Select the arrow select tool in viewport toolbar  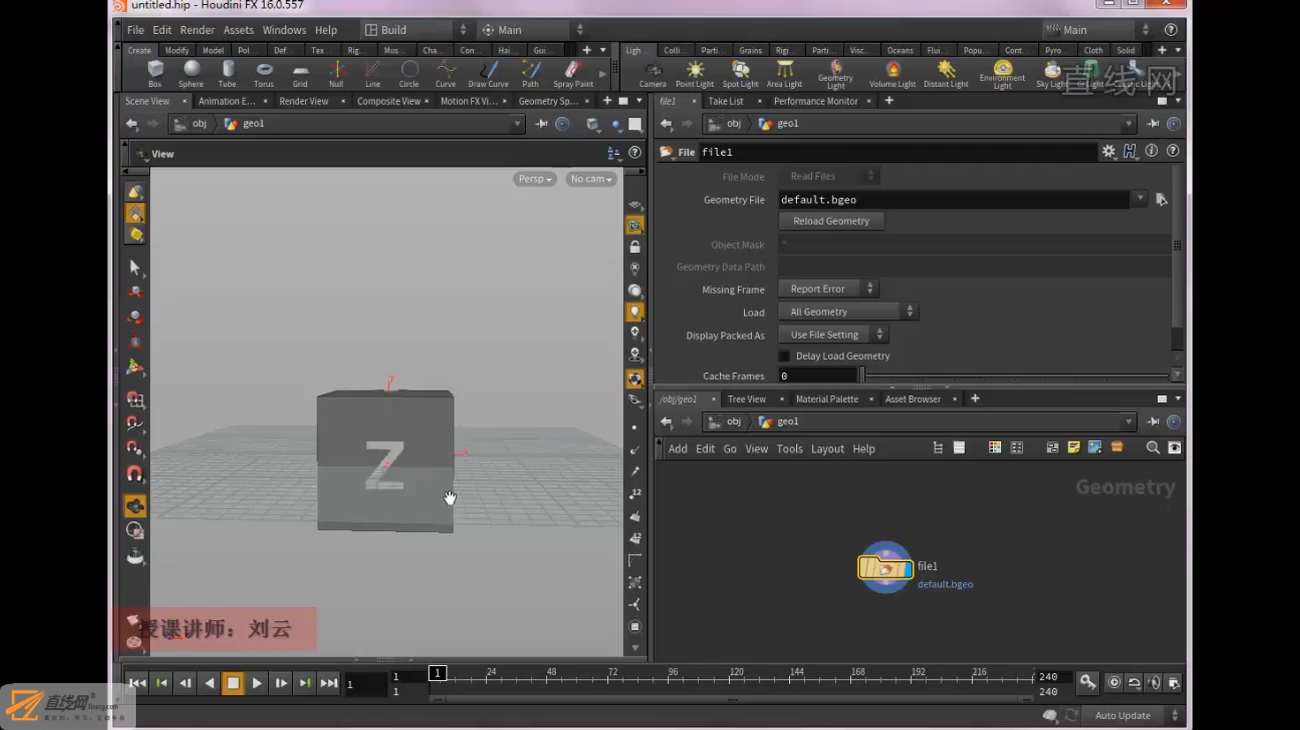[x=135, y=267]
